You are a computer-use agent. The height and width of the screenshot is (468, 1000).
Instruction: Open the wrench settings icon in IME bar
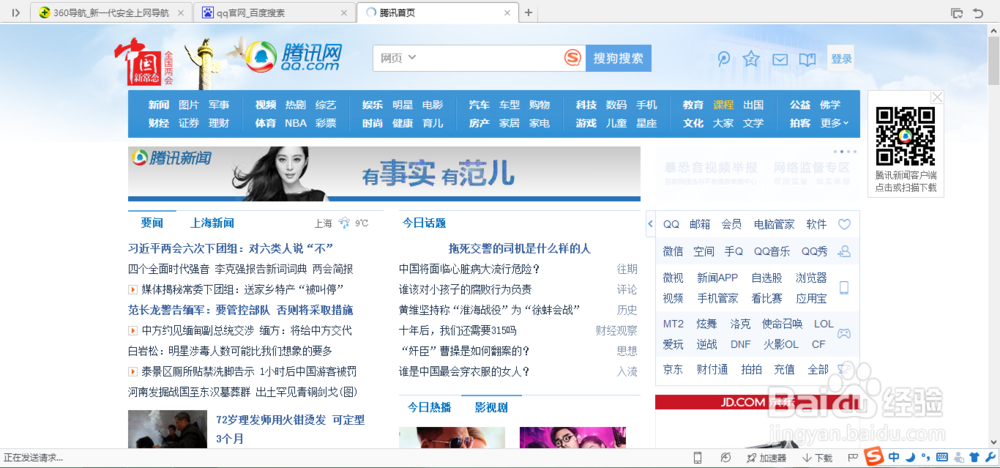[x=990, y=457]
